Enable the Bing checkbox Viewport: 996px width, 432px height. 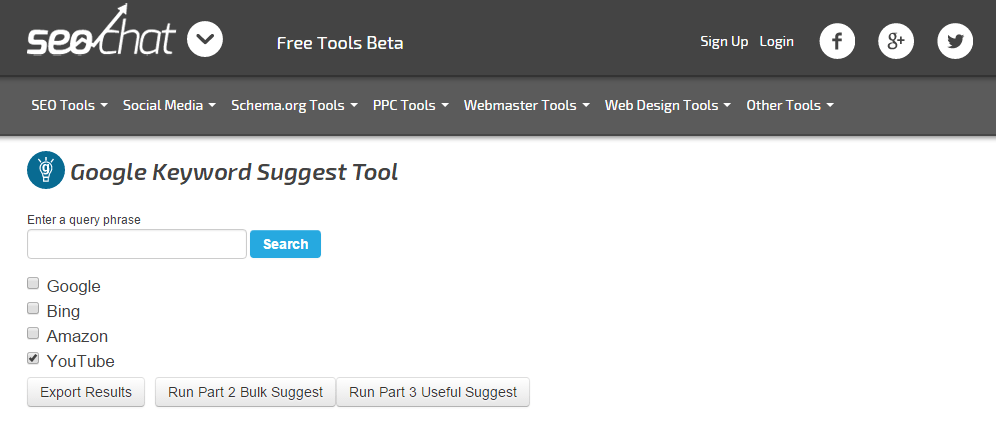33,309
